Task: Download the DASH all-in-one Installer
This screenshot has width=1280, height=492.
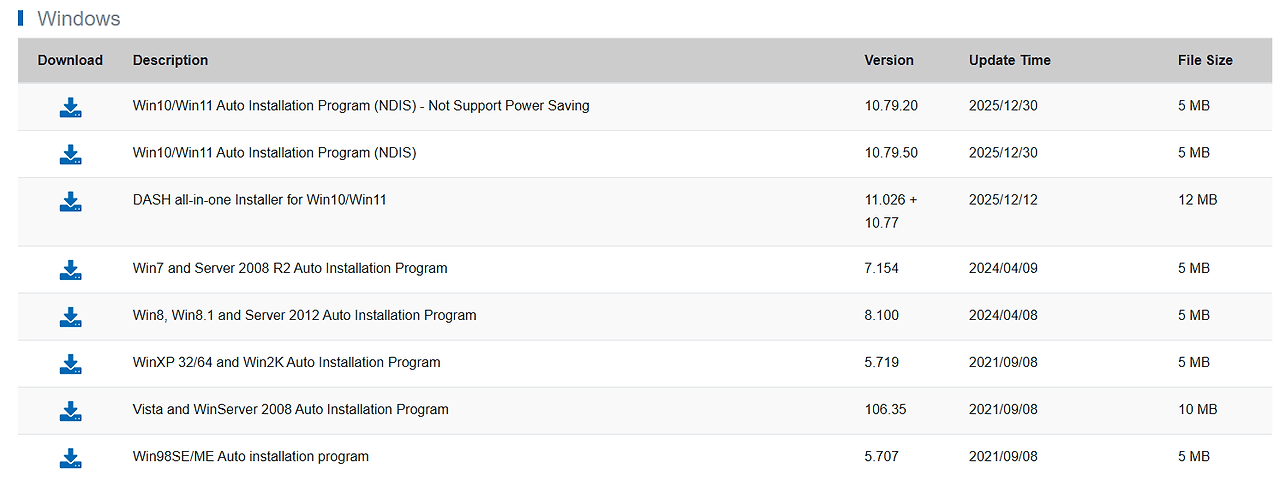Action: (x=70, y=201)
